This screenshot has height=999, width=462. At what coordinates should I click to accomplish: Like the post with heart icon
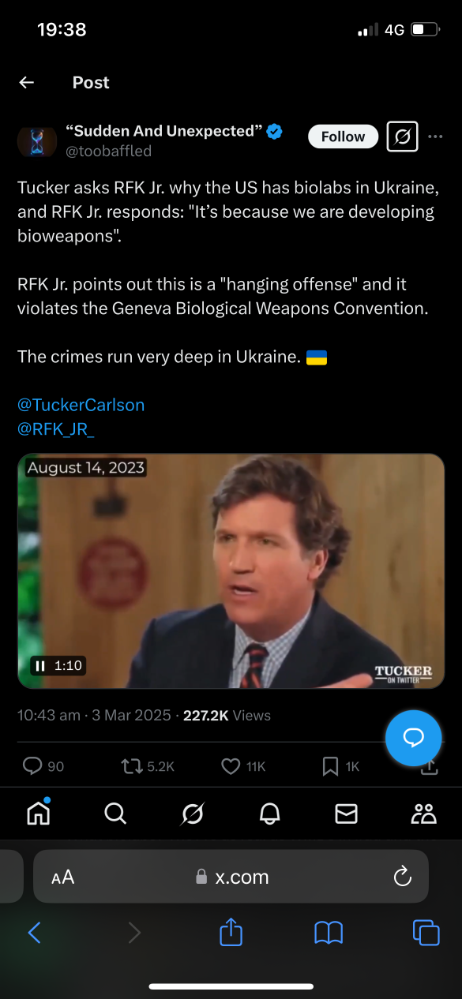click(243, 766)
